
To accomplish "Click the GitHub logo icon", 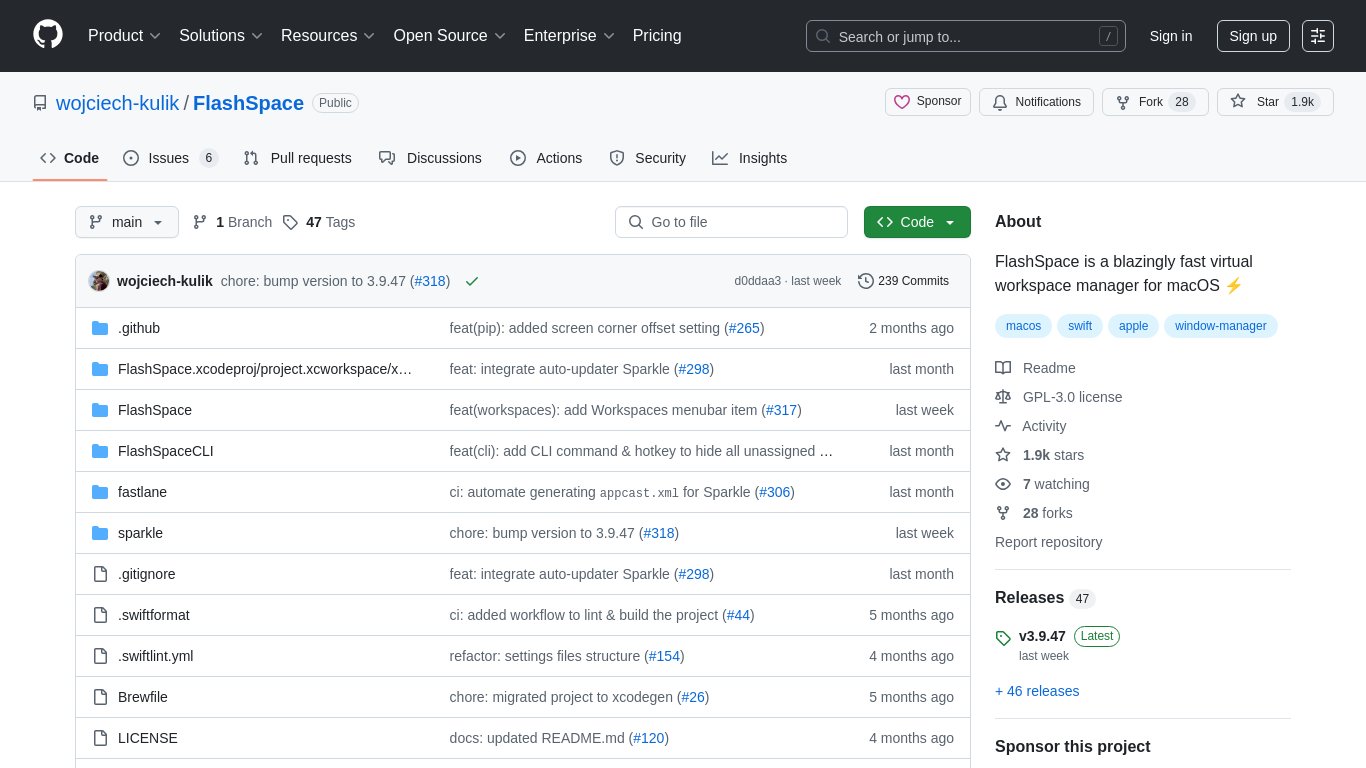I will [x=48, y=35].
